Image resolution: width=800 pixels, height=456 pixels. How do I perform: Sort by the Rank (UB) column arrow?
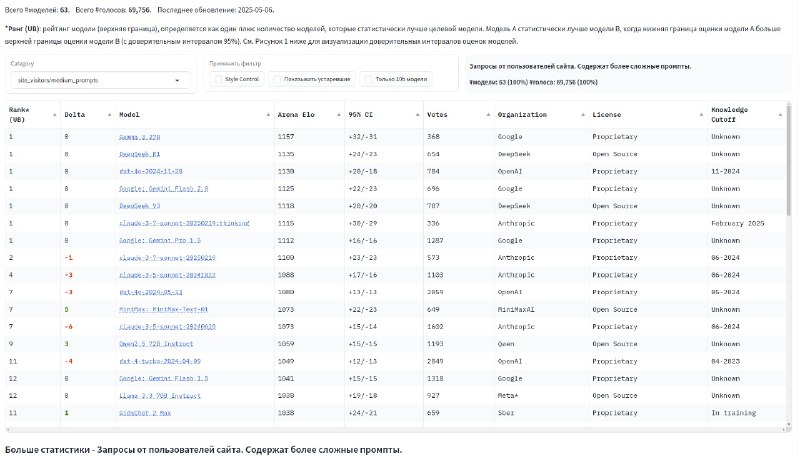(55, 115)
